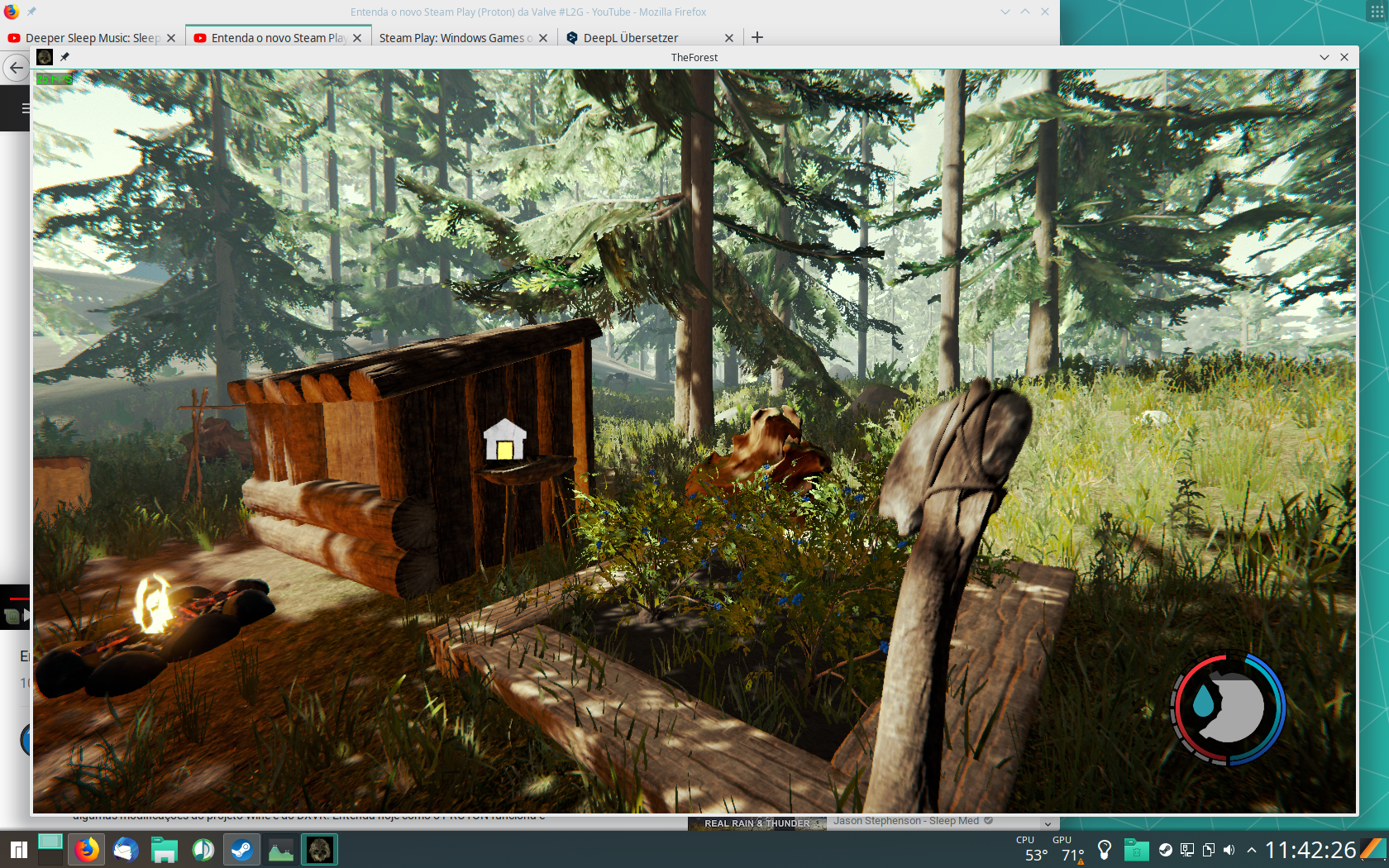Click the shelter home icon on the hut
Viewport: 1389px width, 868px height.
pos(504,440)
